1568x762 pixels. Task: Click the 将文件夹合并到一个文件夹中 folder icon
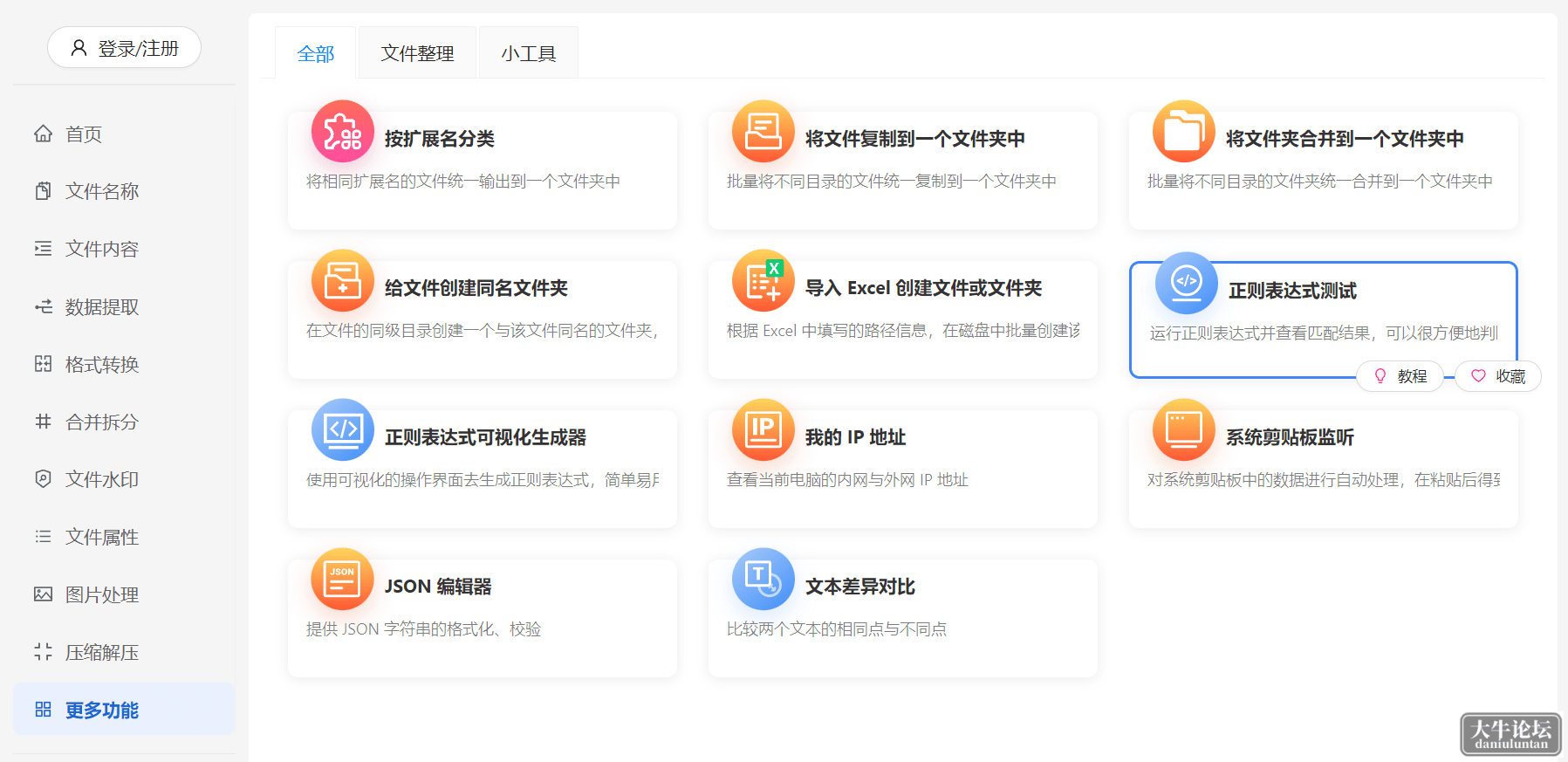pos(1184,132)
